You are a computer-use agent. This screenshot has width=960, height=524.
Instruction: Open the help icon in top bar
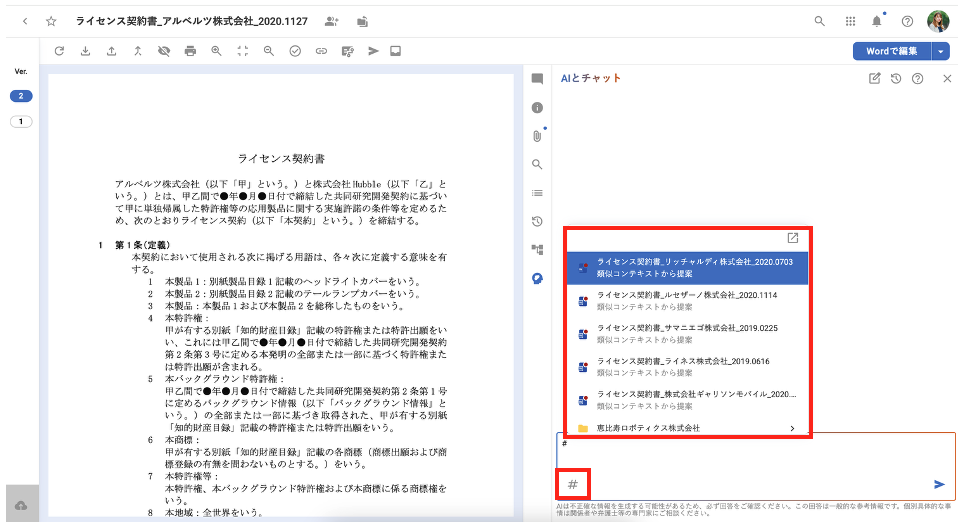907,21
